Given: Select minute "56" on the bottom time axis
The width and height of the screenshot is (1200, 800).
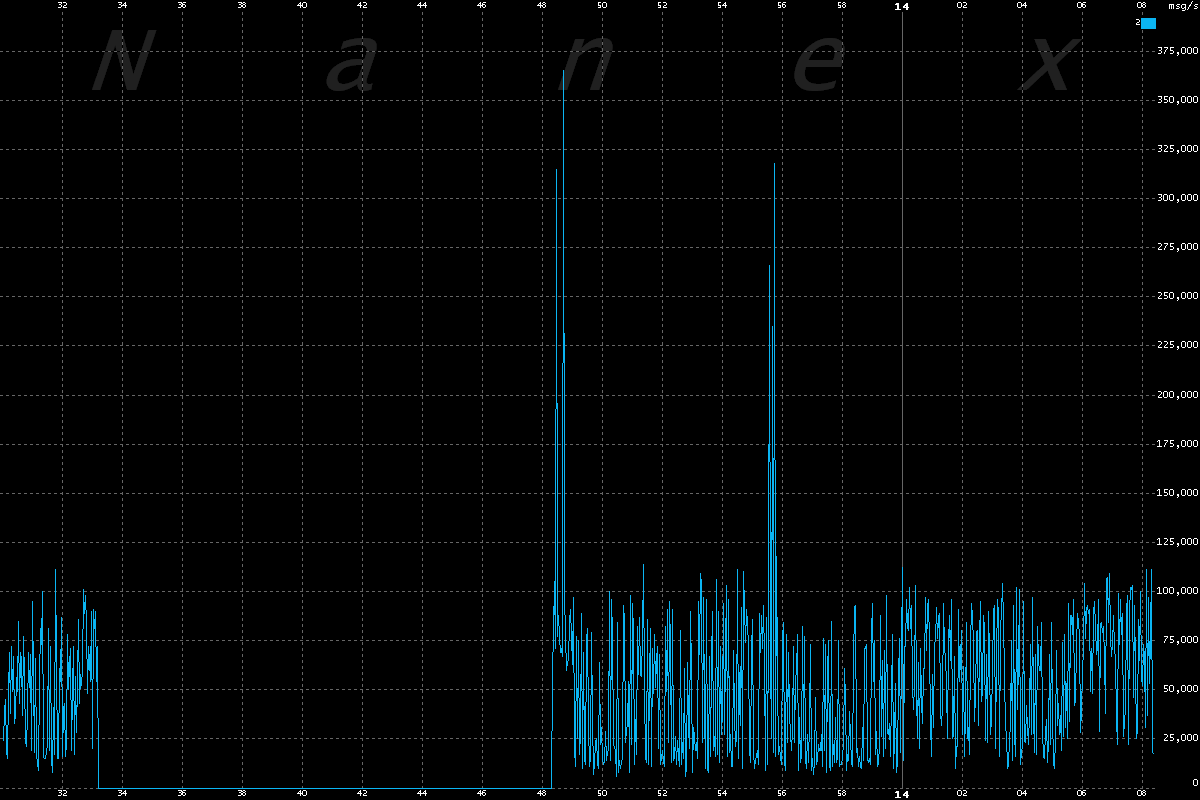Looking at the screenshot, I should click(x=782, y=794).
